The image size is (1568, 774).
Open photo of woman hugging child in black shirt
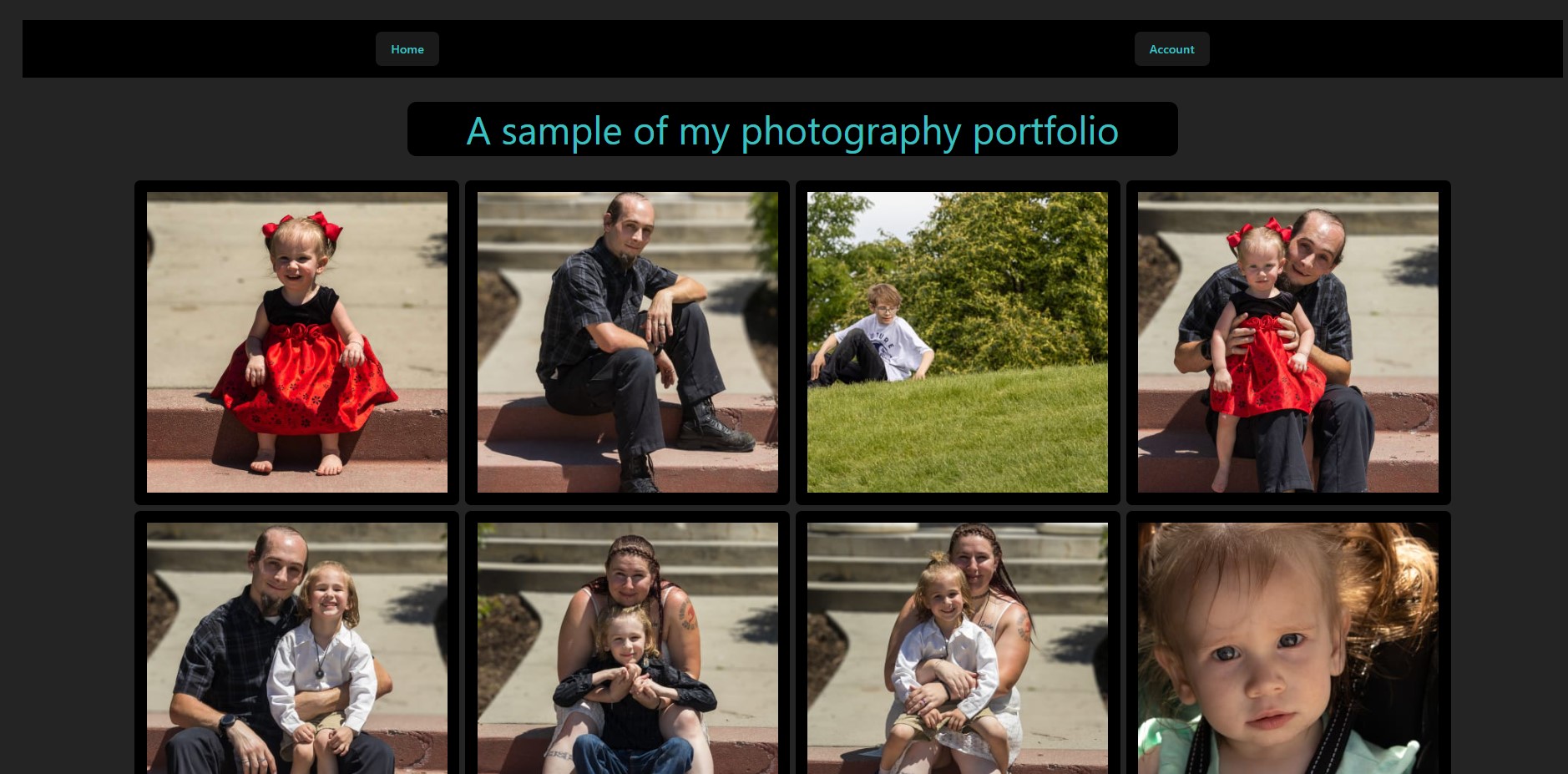[x=628, y=649]
